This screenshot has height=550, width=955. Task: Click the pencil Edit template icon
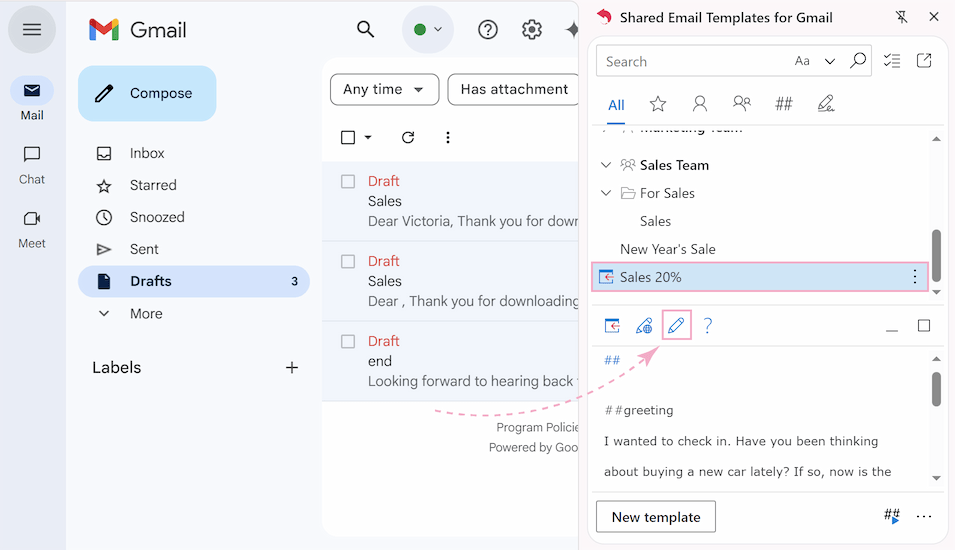click(677, 325)
